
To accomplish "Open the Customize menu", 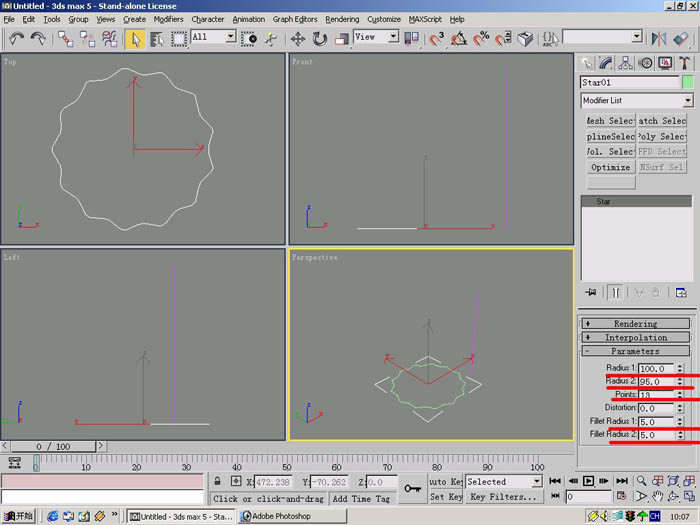I will (x=384, y=19).
